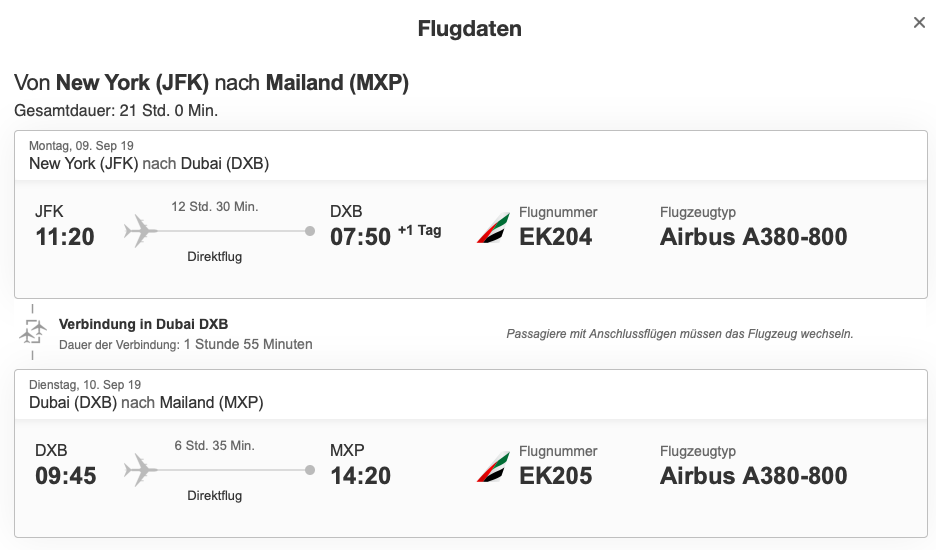Click the 11:20 JFK departure time

point(65,237)
